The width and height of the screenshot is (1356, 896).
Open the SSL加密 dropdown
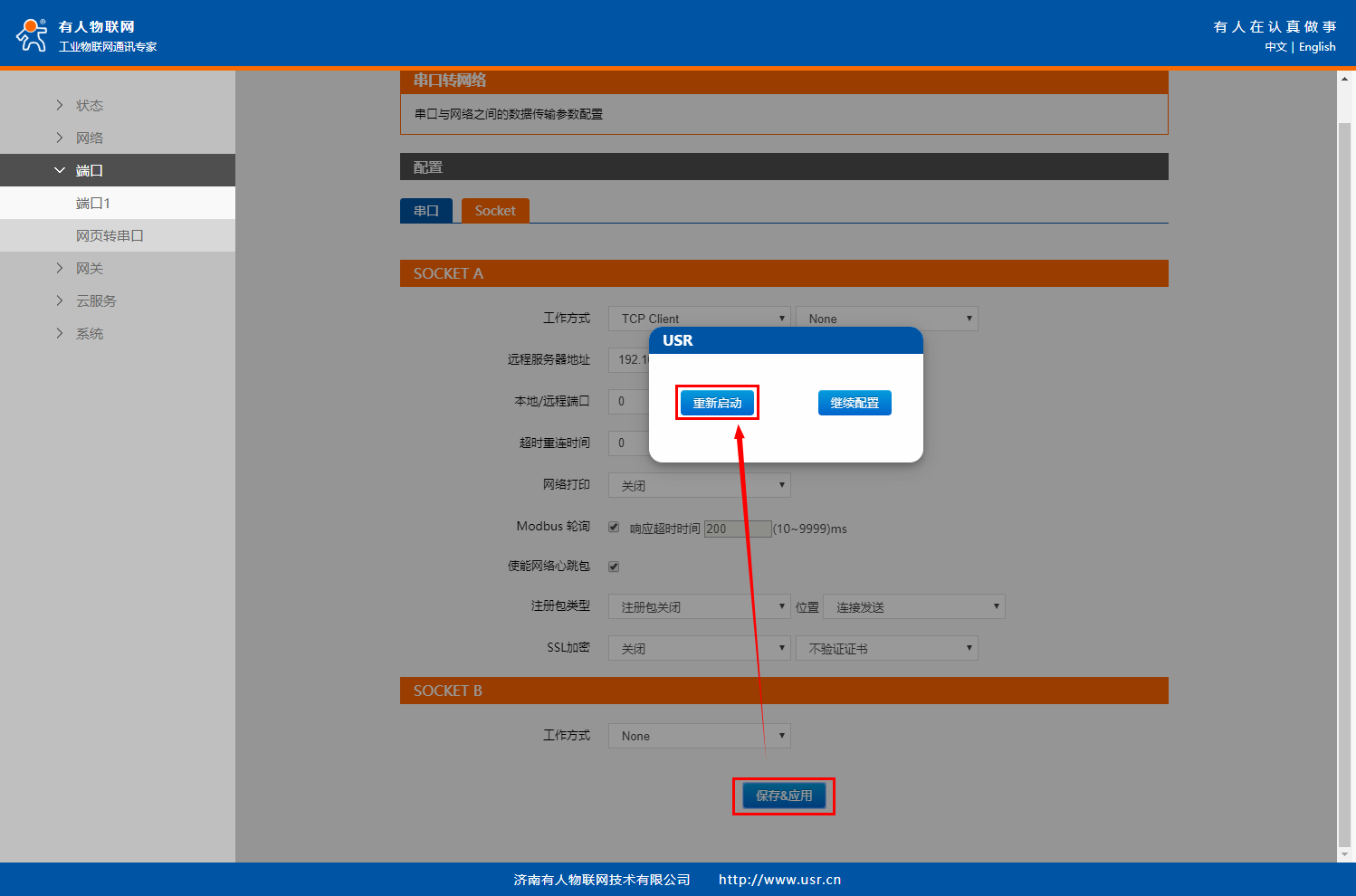[x=699, y=649]
